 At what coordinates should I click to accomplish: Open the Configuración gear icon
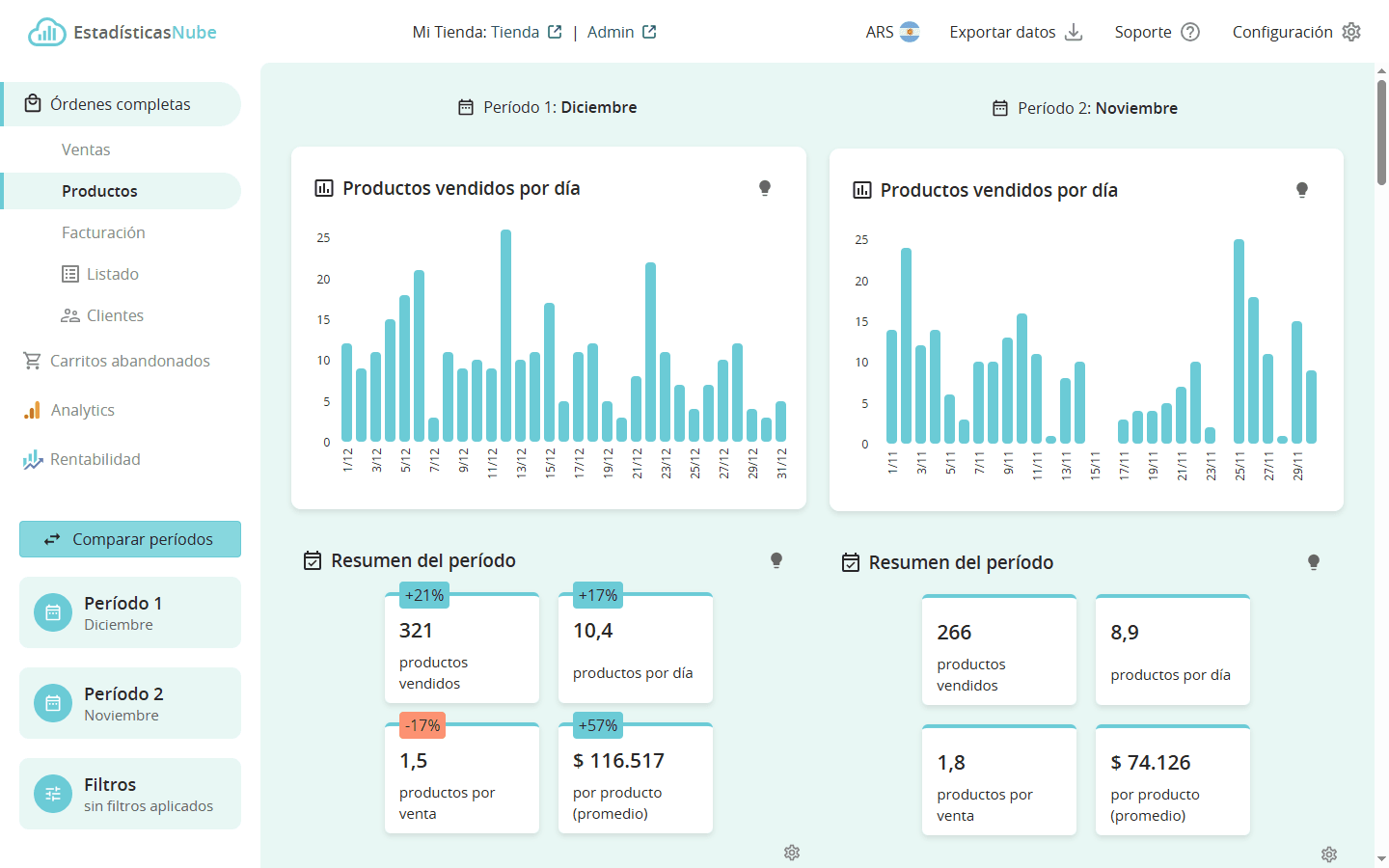(1351, 32)
